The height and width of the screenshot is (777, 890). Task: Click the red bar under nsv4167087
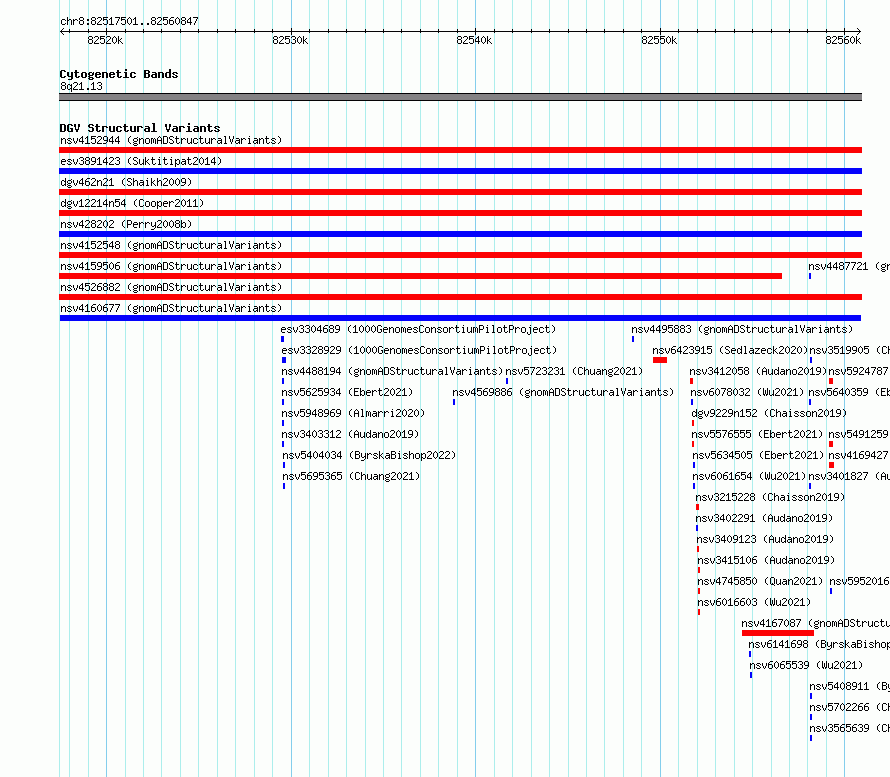coord(778,633)
